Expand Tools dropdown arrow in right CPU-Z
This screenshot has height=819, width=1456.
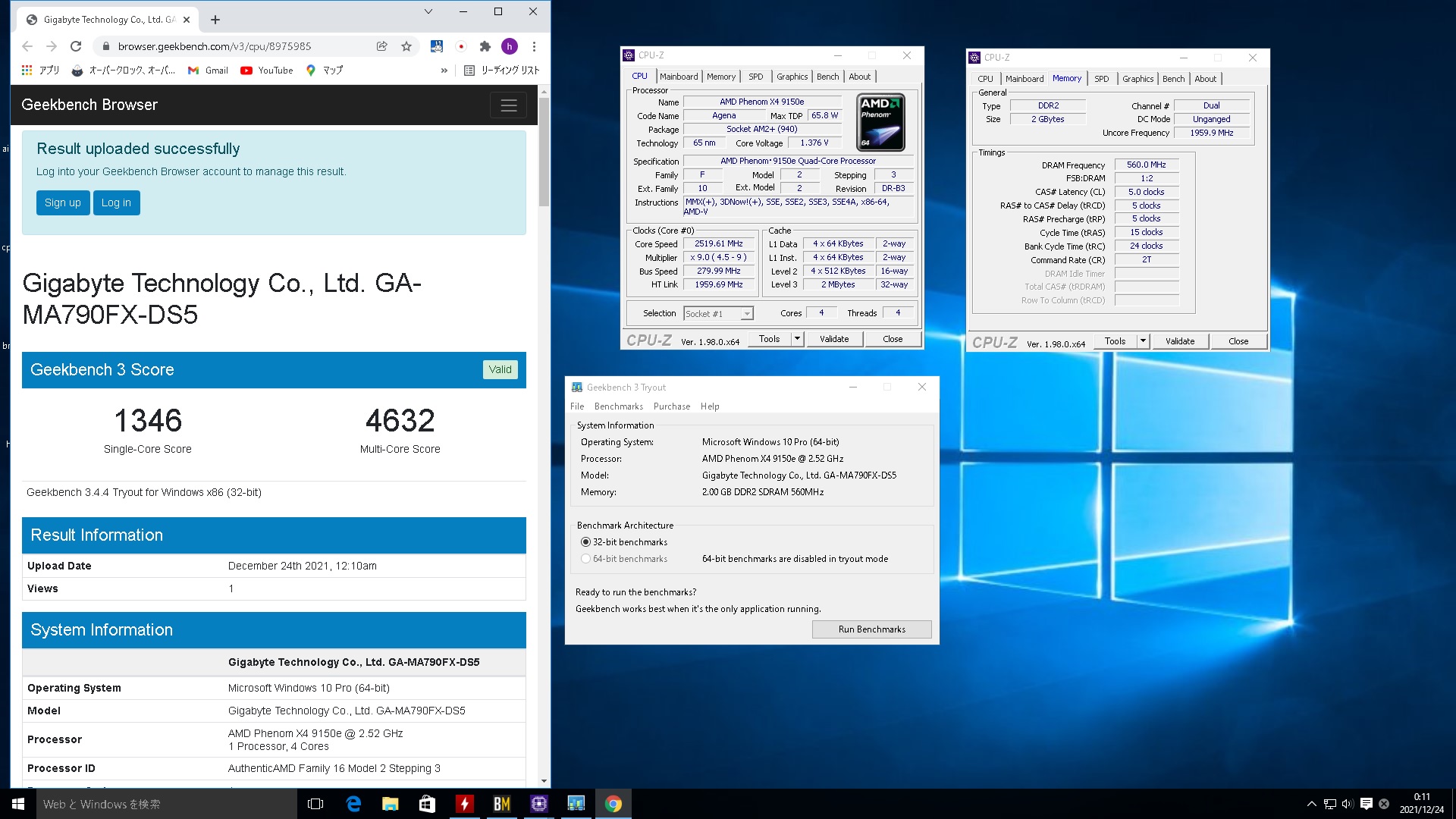[x=1143, y=341]
